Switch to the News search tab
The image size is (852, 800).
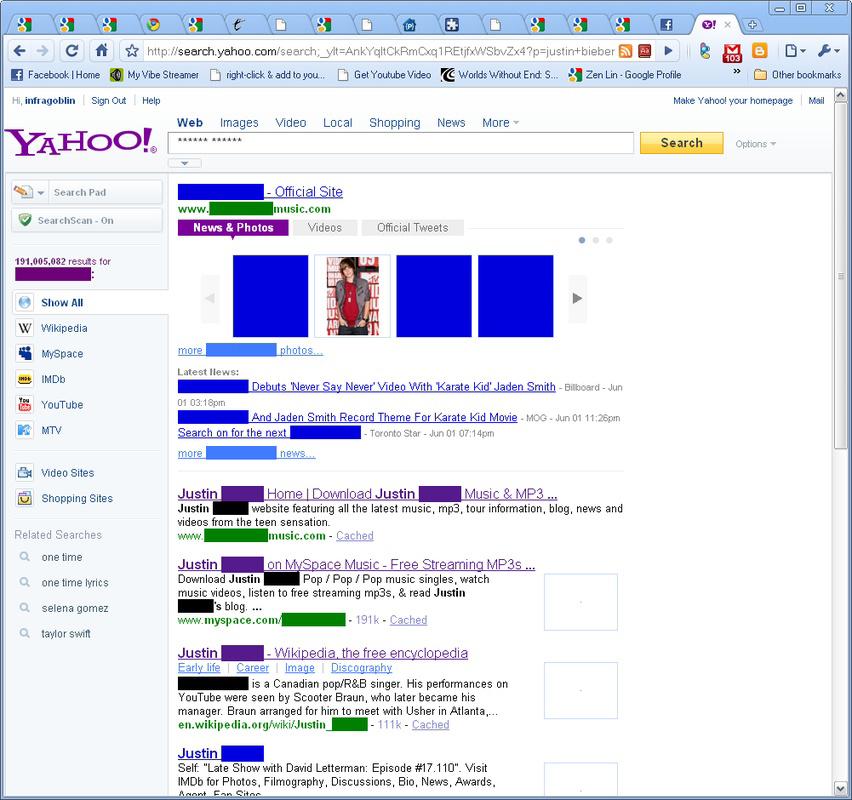451,123
